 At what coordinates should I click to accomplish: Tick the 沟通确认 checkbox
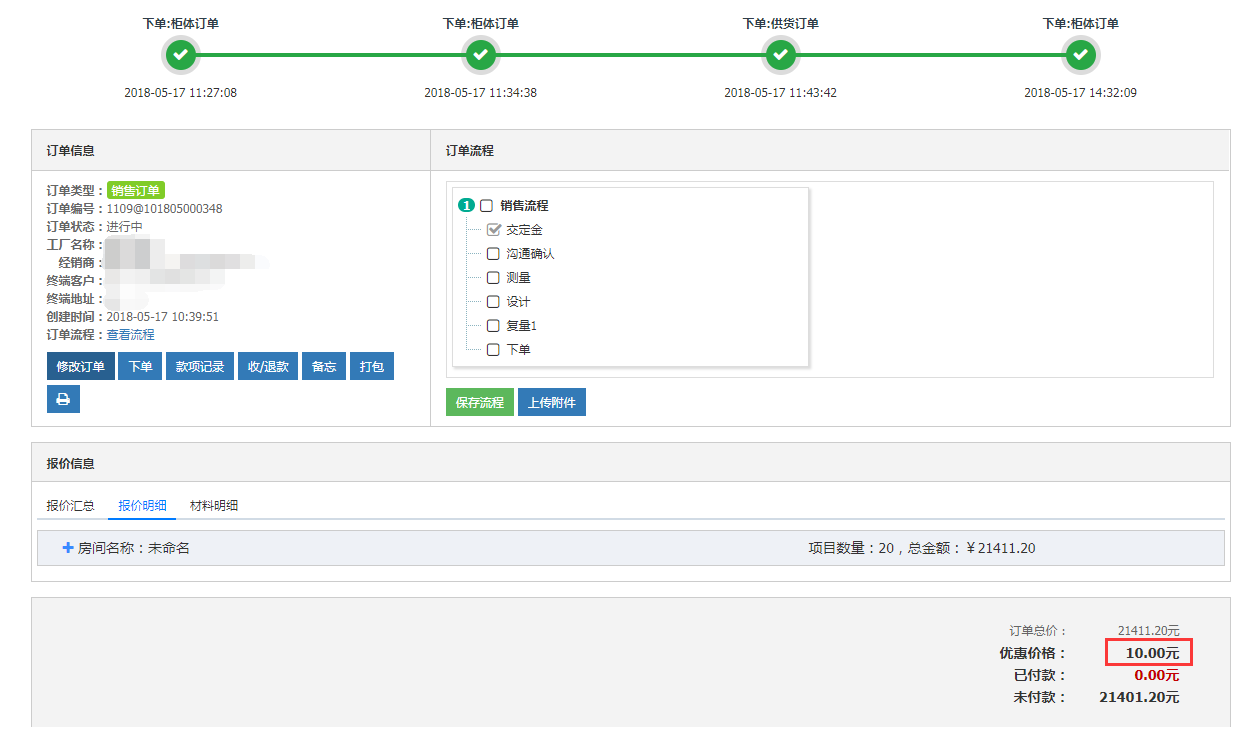[x=493, y=254]
